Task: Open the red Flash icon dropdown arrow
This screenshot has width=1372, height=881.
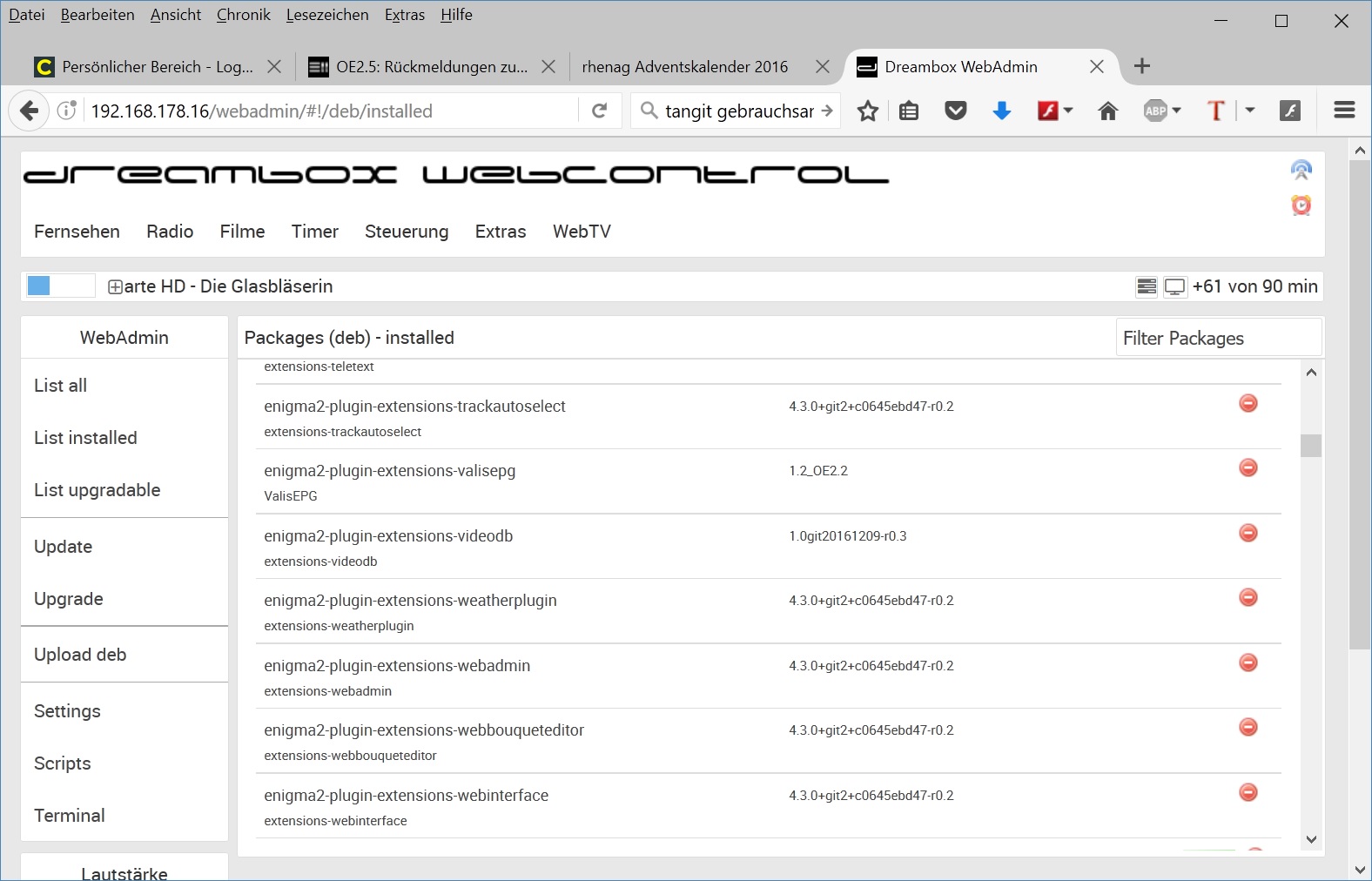Action: (x=1068, y=111)
